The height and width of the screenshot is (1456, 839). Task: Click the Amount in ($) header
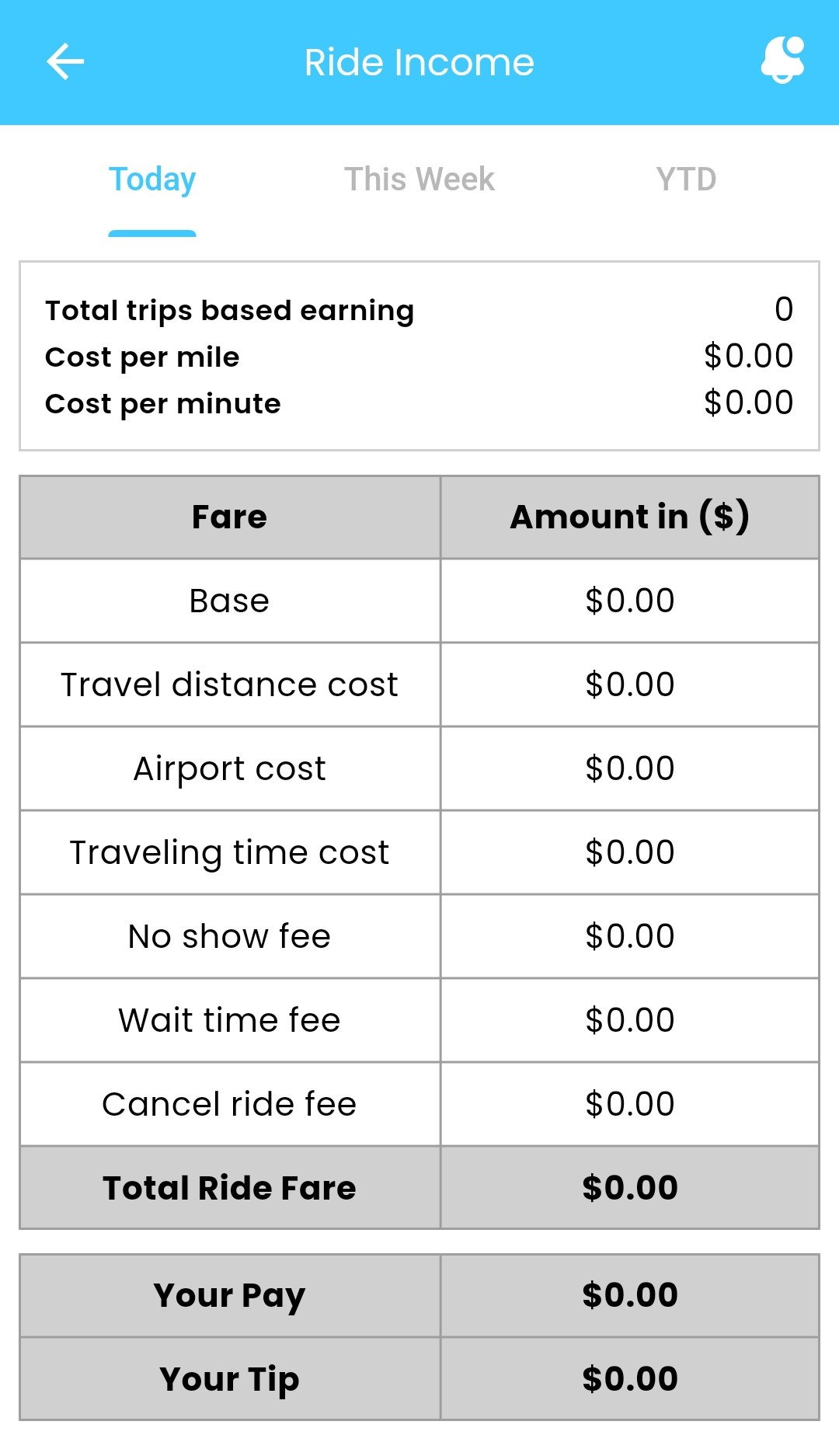coord(629,517)
